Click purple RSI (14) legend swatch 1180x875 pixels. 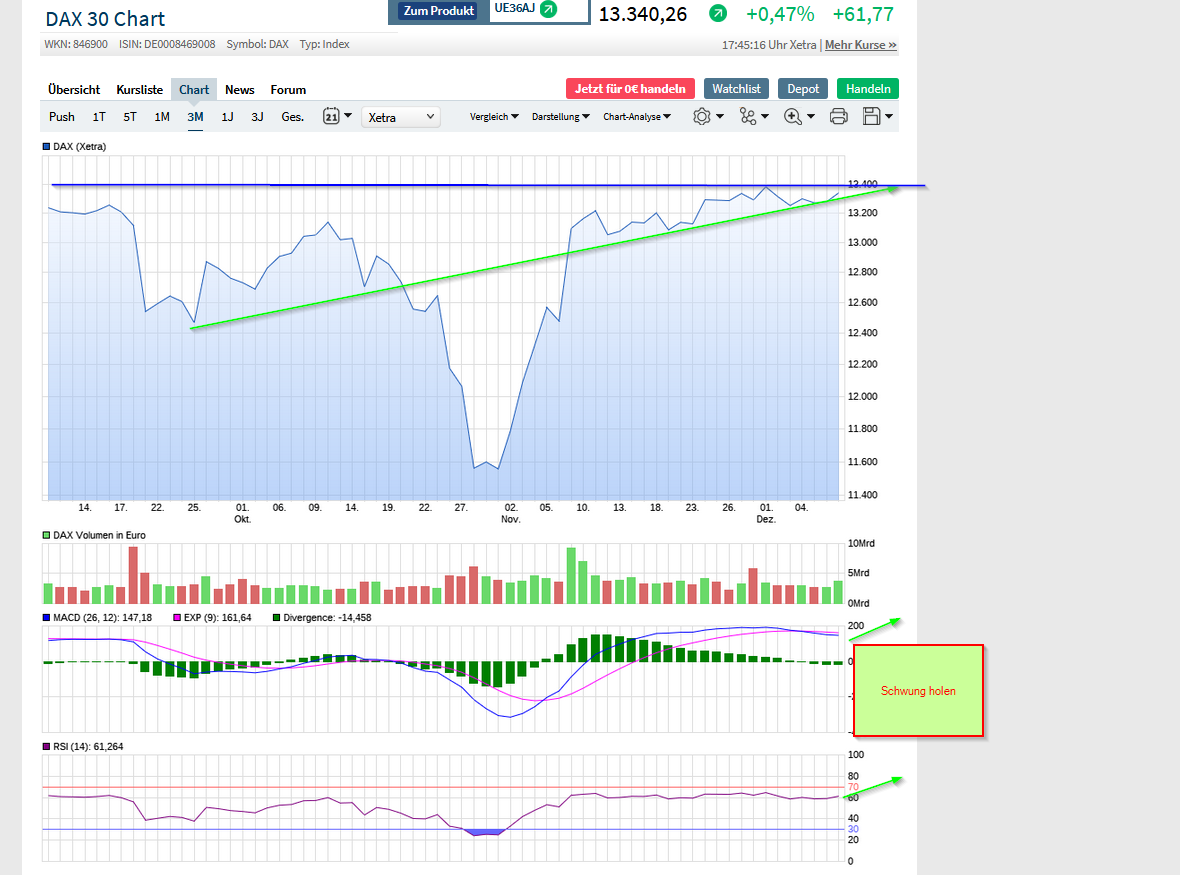[x=46, y=747]
